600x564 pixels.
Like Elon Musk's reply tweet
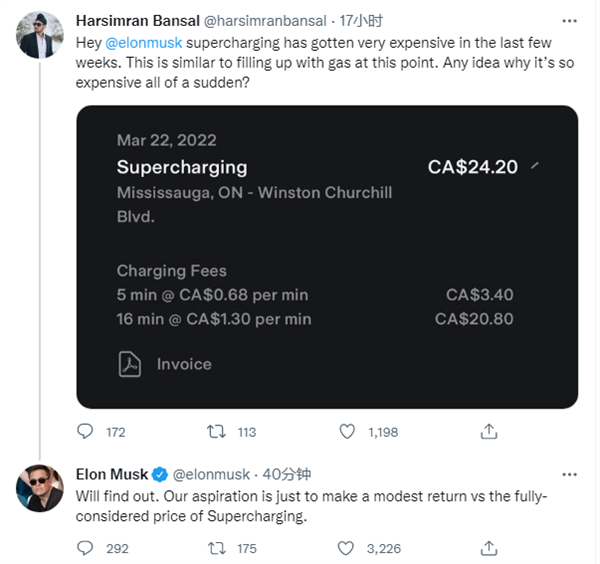pyautogui.click(x=347, y=547)
